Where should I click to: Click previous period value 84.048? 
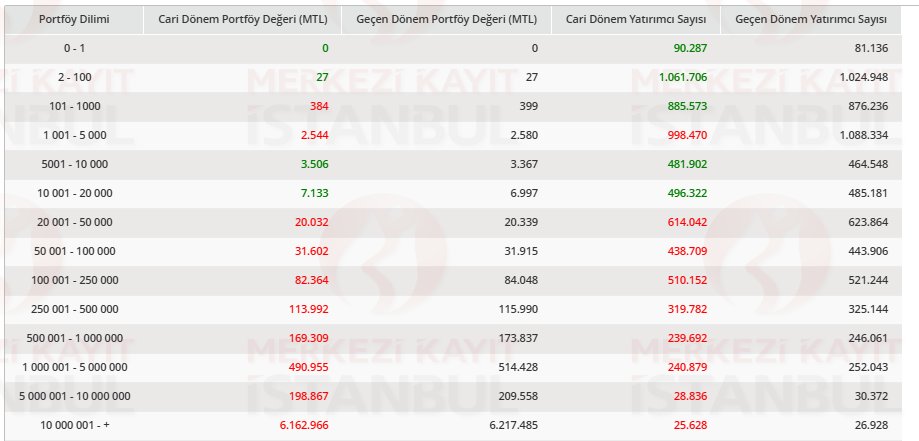[x=521, y=280]
